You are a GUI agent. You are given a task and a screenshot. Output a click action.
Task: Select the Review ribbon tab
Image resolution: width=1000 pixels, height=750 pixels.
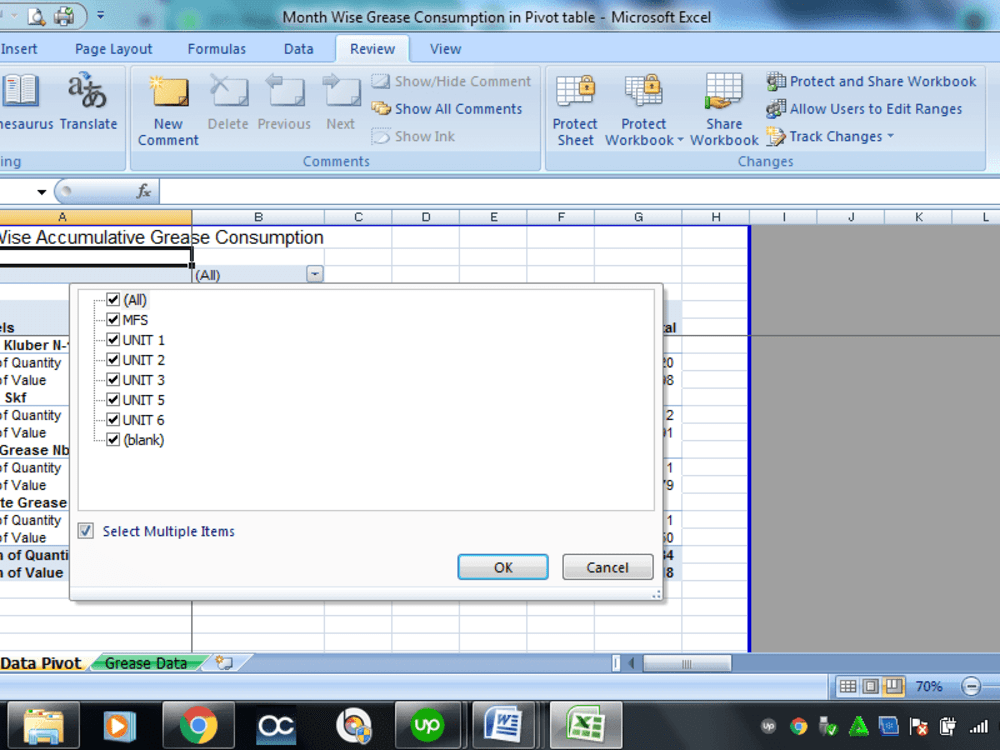372,49
